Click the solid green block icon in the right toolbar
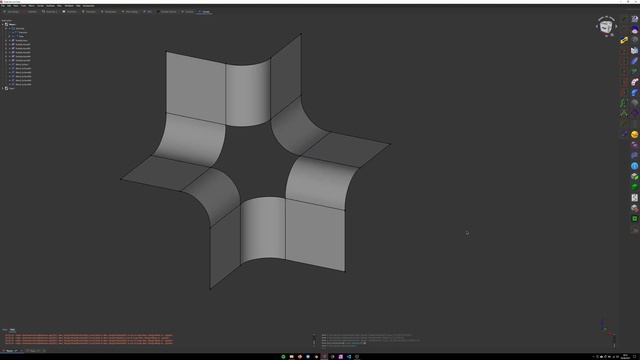The height and width of the screenshot is (360, 640). tap(634, 187)
